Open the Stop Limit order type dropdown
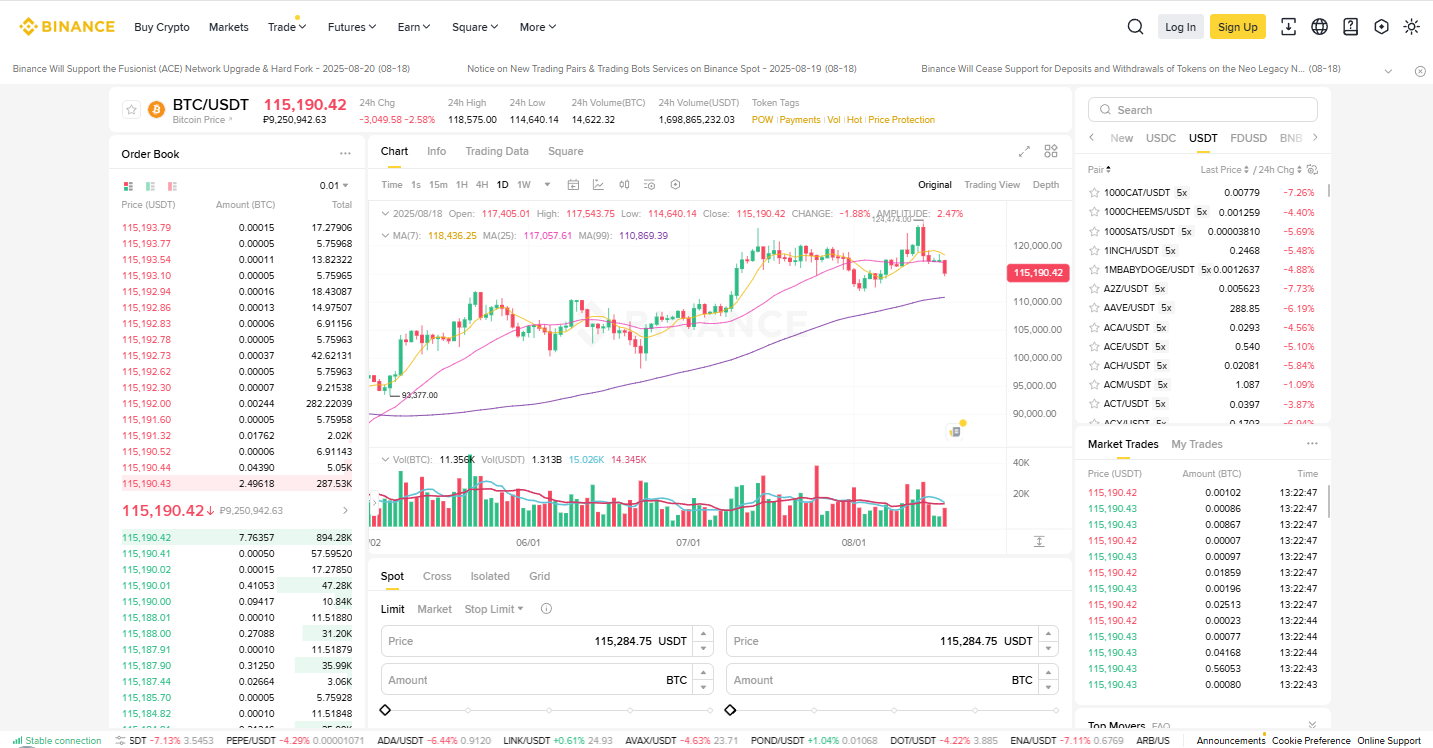This screenshot has height=748, width=1433. [494, 609]
